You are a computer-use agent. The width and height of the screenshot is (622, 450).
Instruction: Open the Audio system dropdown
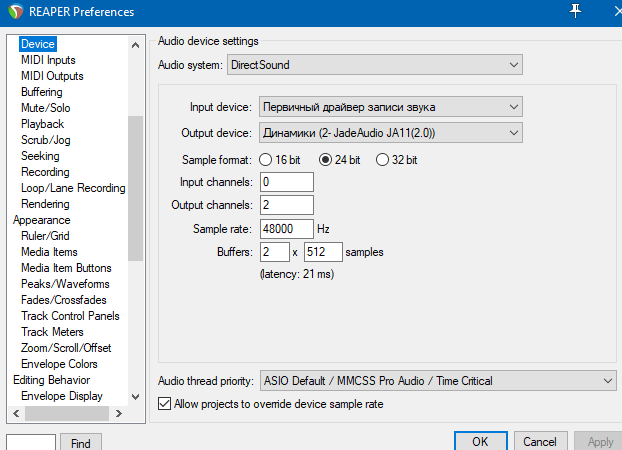click(x=374, y=65)
